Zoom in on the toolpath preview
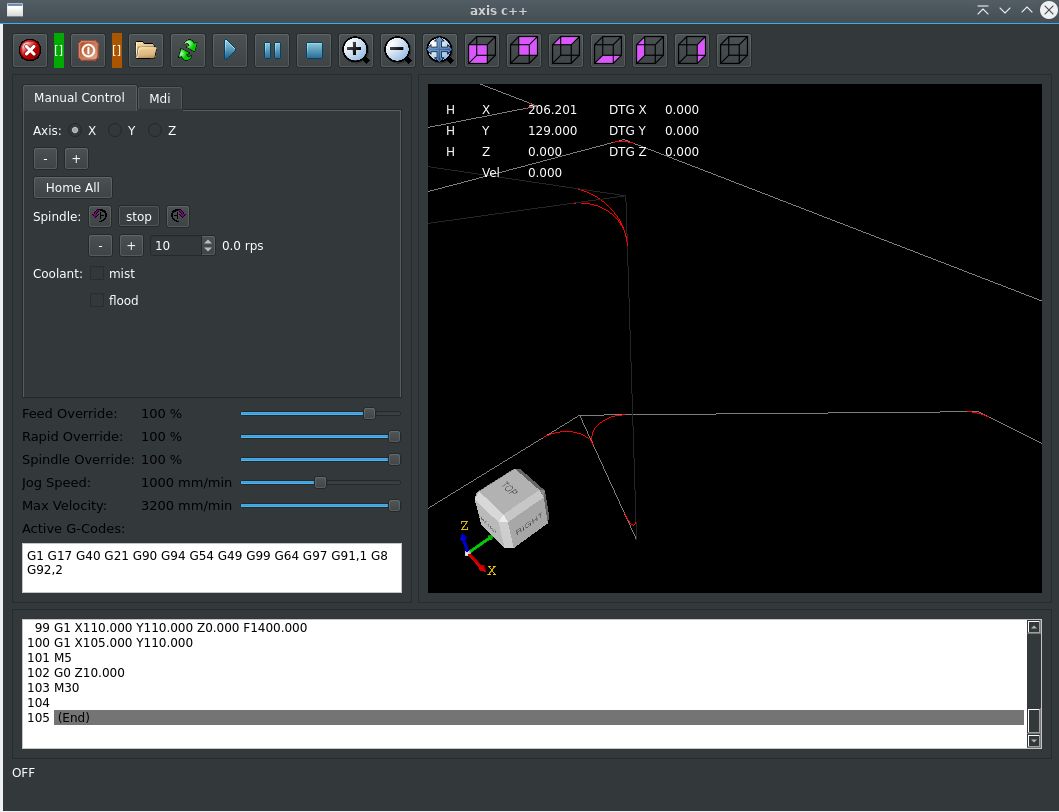Image resolution: width=1059 pixels, height=812 pixels. click(x=356, y=50)
